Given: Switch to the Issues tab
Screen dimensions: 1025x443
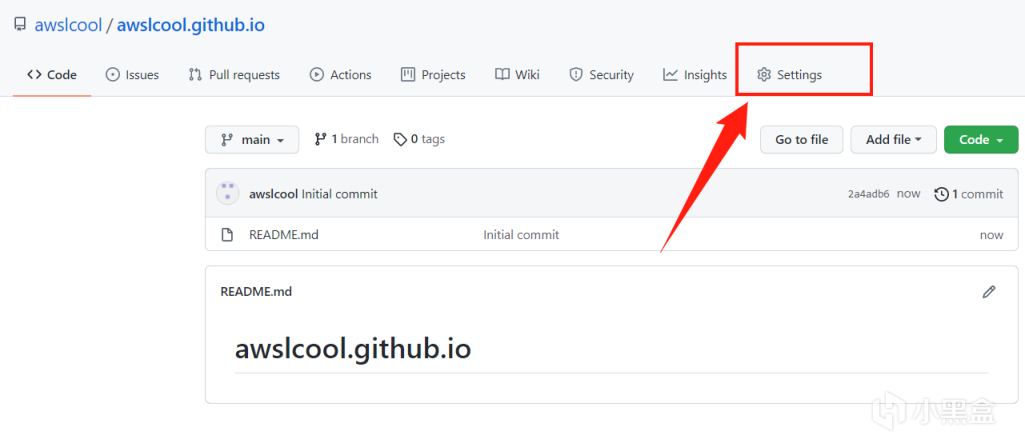Looking at the screenshot, I should [132, 75].
